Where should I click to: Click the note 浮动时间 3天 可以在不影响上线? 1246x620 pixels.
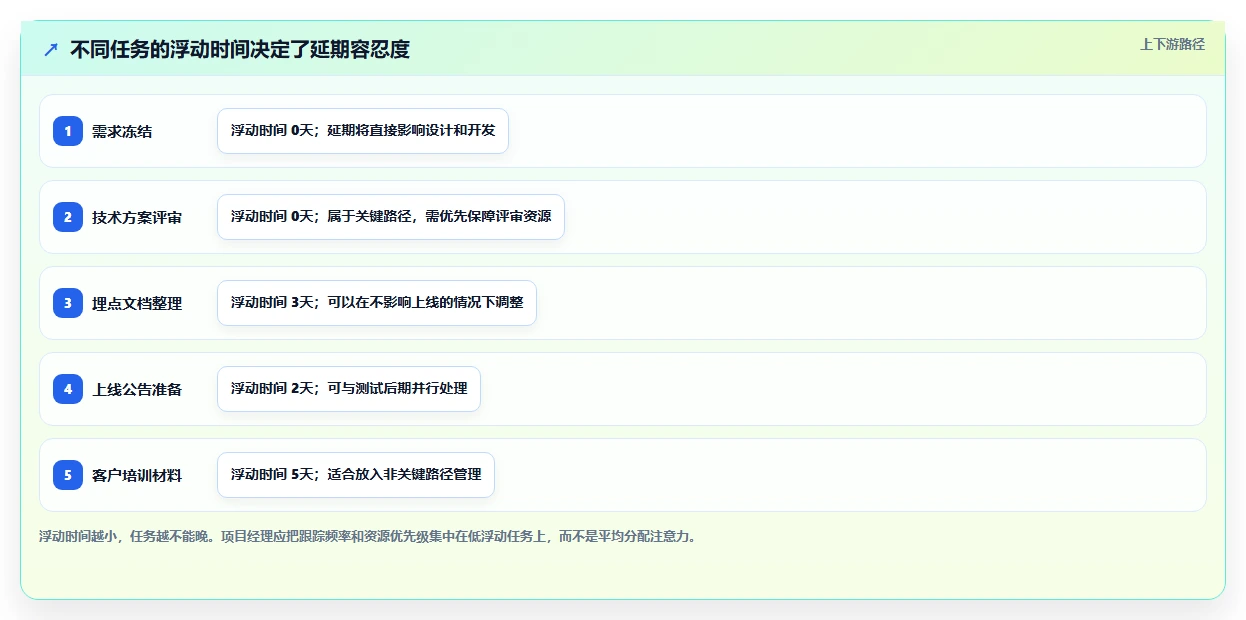coord(377,303)
